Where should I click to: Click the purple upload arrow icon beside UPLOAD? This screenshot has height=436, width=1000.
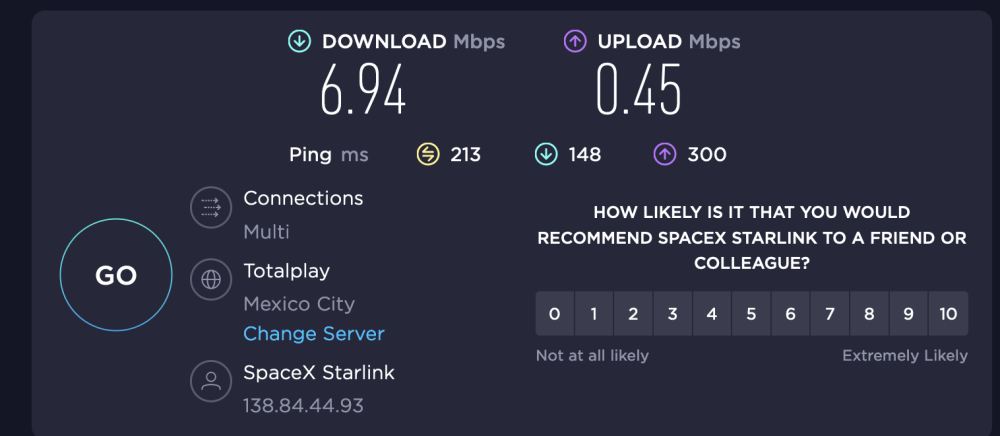tap(575, 42)
